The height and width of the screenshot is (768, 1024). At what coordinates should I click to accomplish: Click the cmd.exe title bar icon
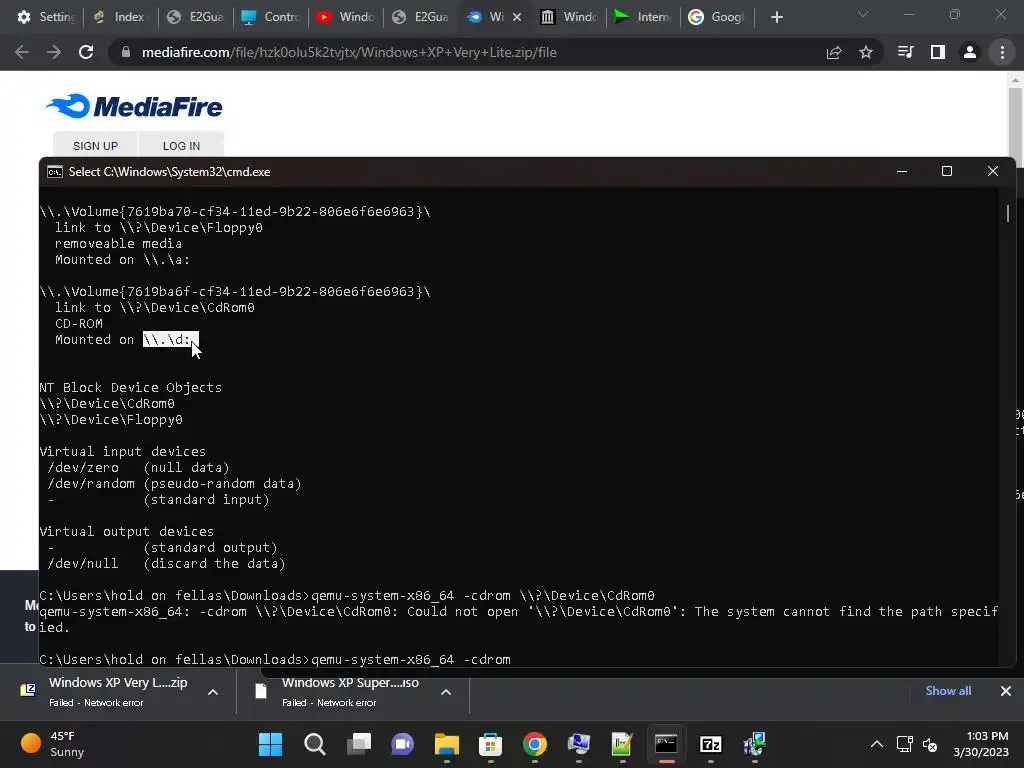tap(55, 172)
